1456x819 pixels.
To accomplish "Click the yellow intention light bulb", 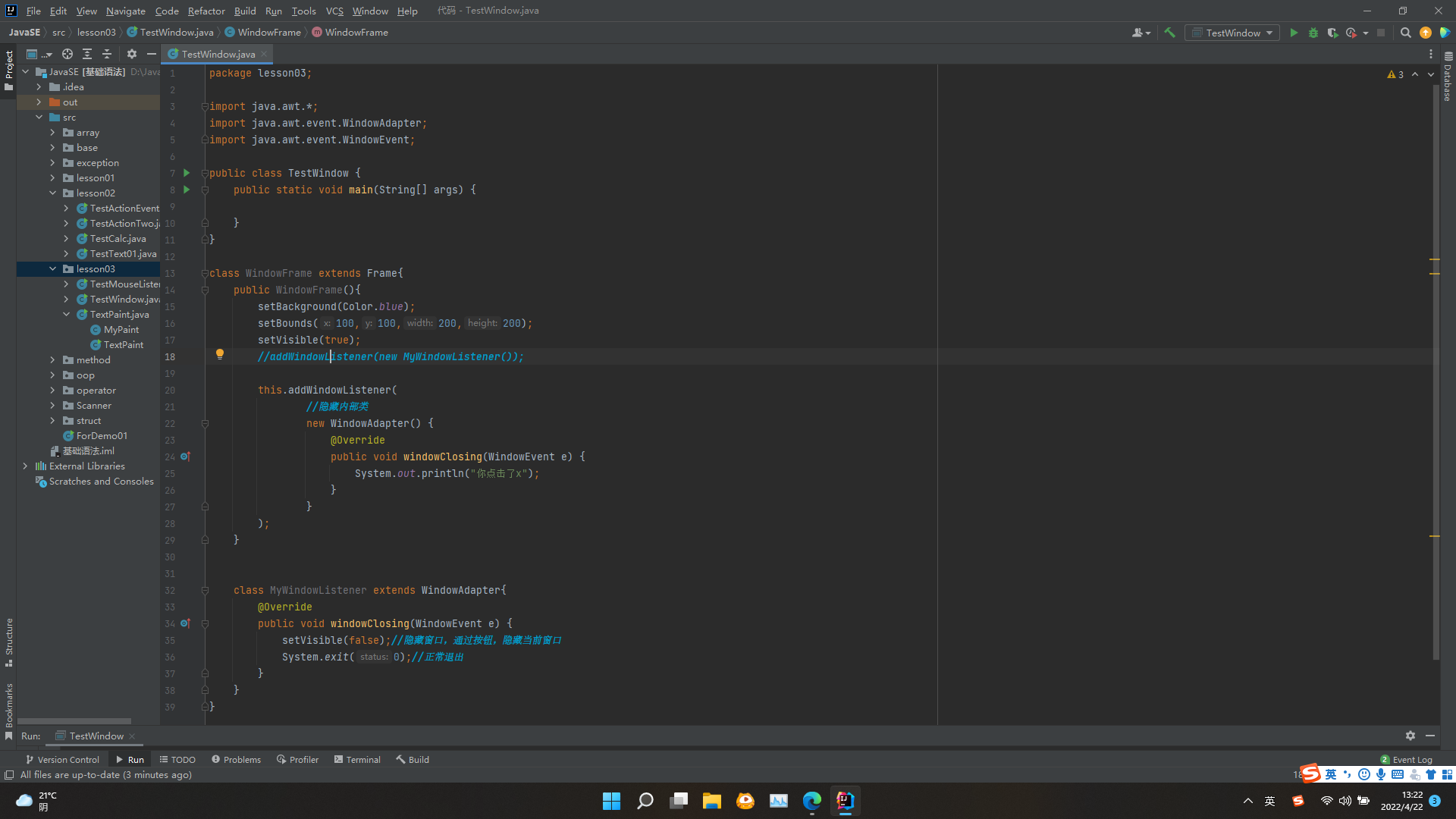I will click(220, 354).
